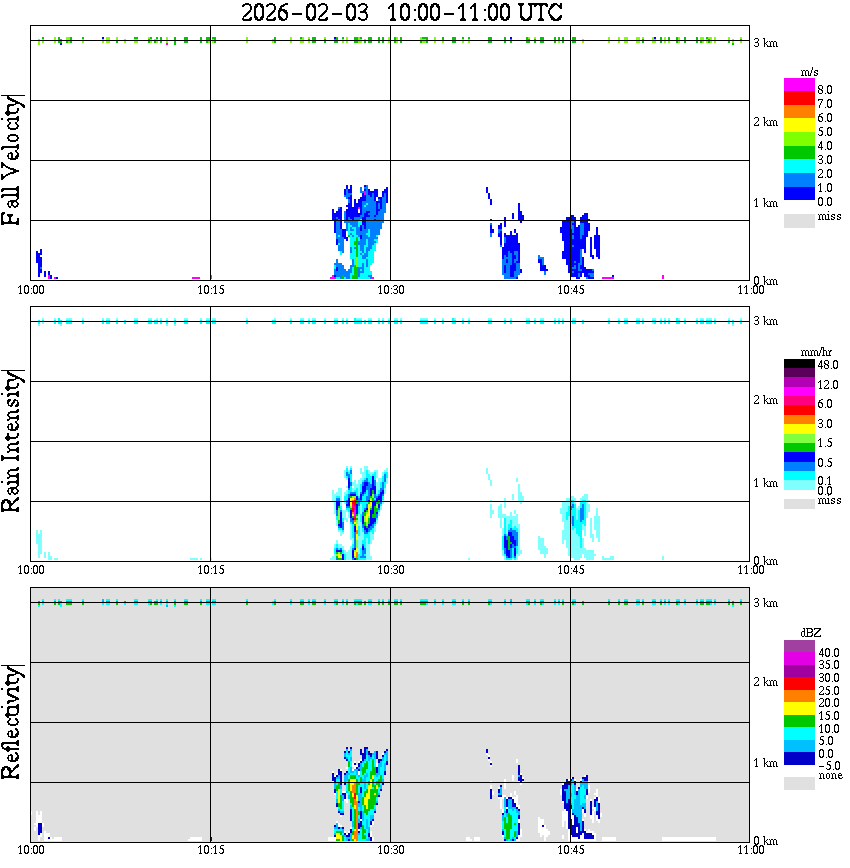Click the '3 km' label of Fall Velocity panel
Image resolution: width=850 pixels, height=868 pixels.
(x=765, y=43)
